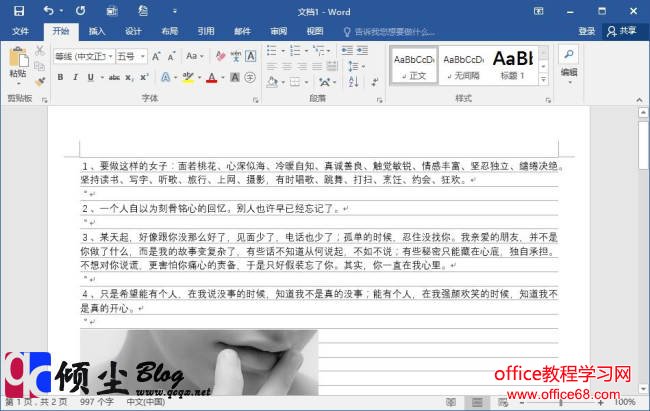The image size is (650, 411).
Task: Toggle subscript formatting
Action: 129,77
